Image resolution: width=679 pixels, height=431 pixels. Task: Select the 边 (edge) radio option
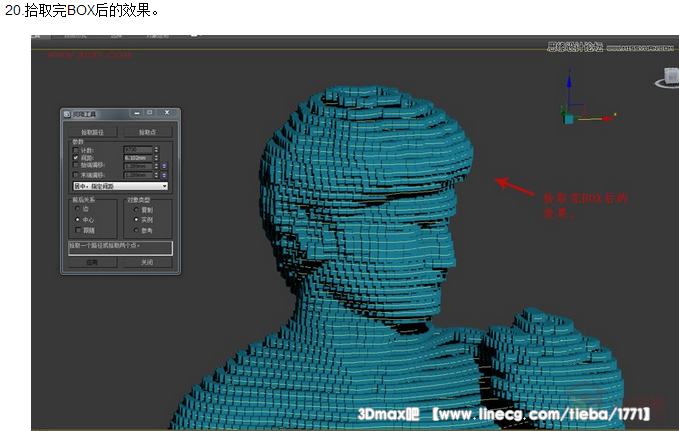pos(77,209)
